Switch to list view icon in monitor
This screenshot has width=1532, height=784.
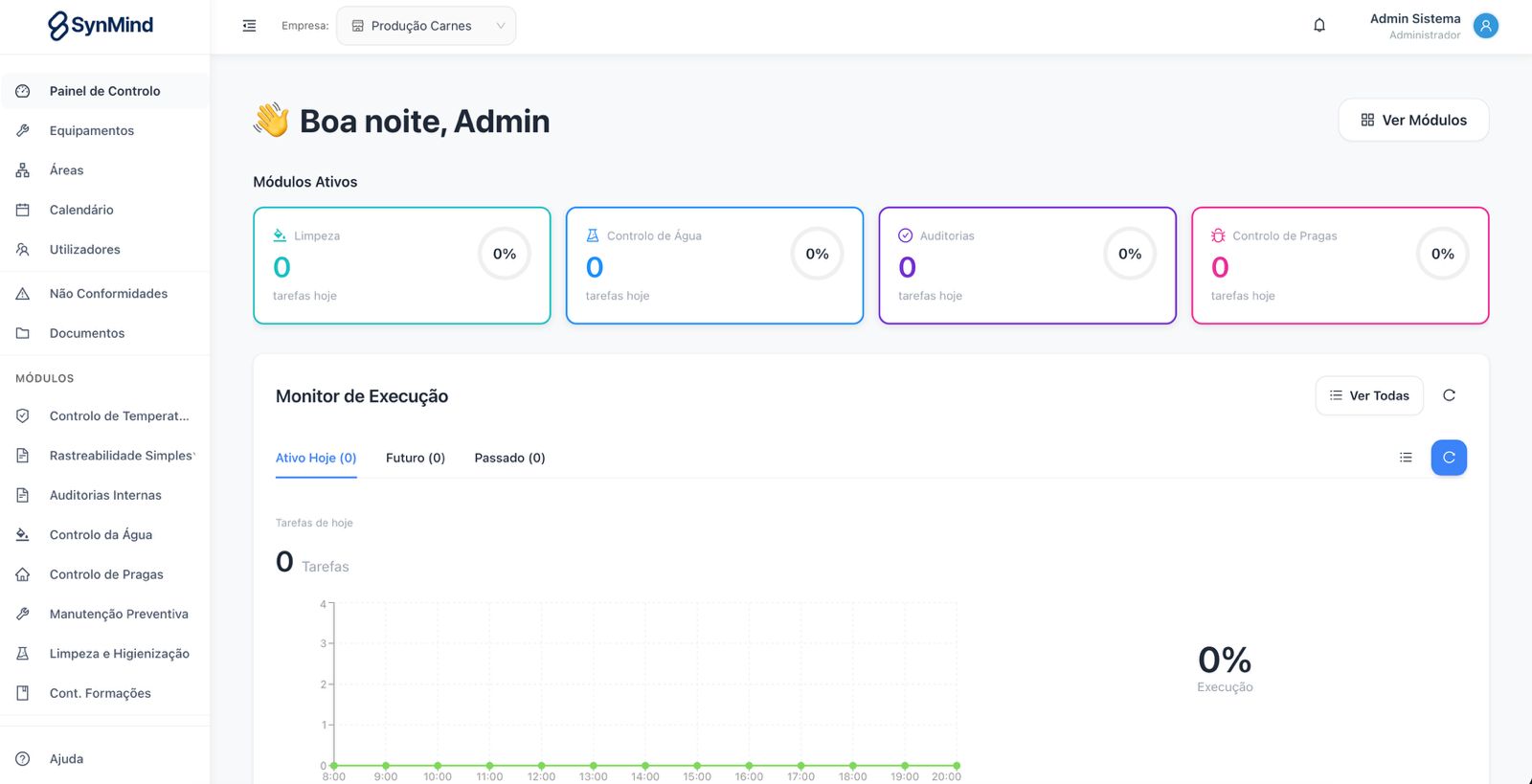(1406, 458)
